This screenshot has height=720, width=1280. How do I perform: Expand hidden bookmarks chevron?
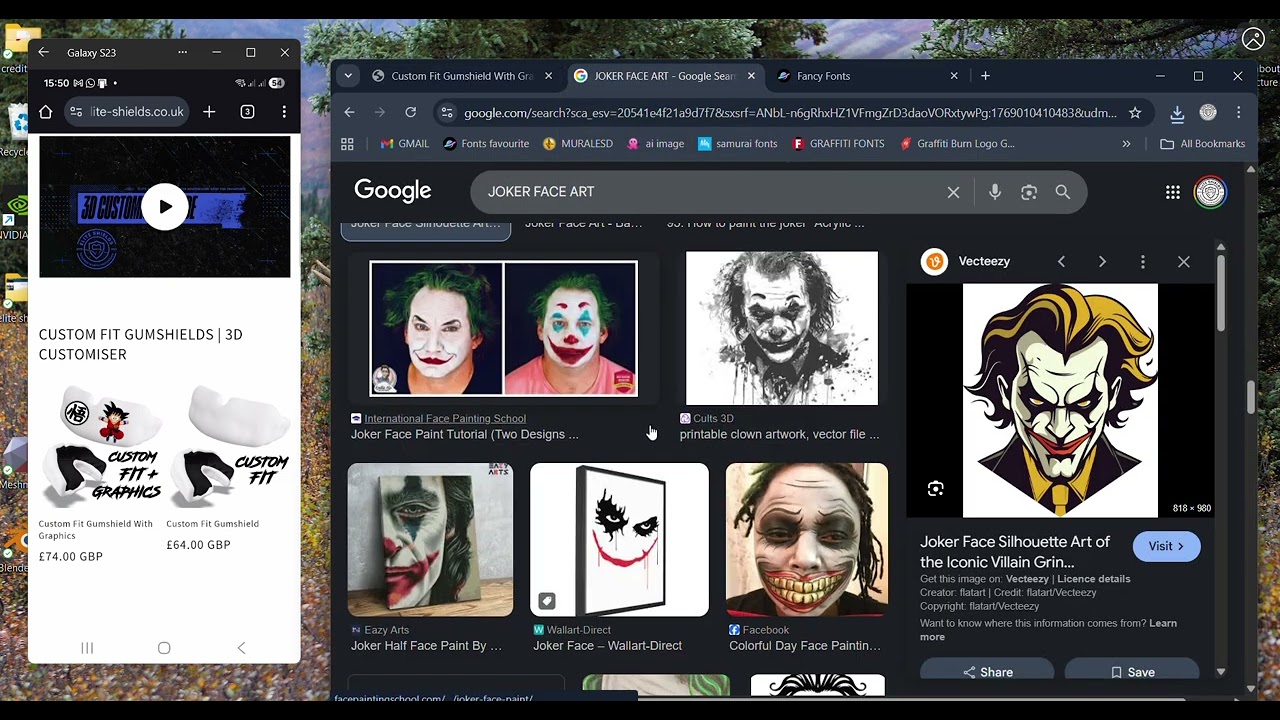1126,144
